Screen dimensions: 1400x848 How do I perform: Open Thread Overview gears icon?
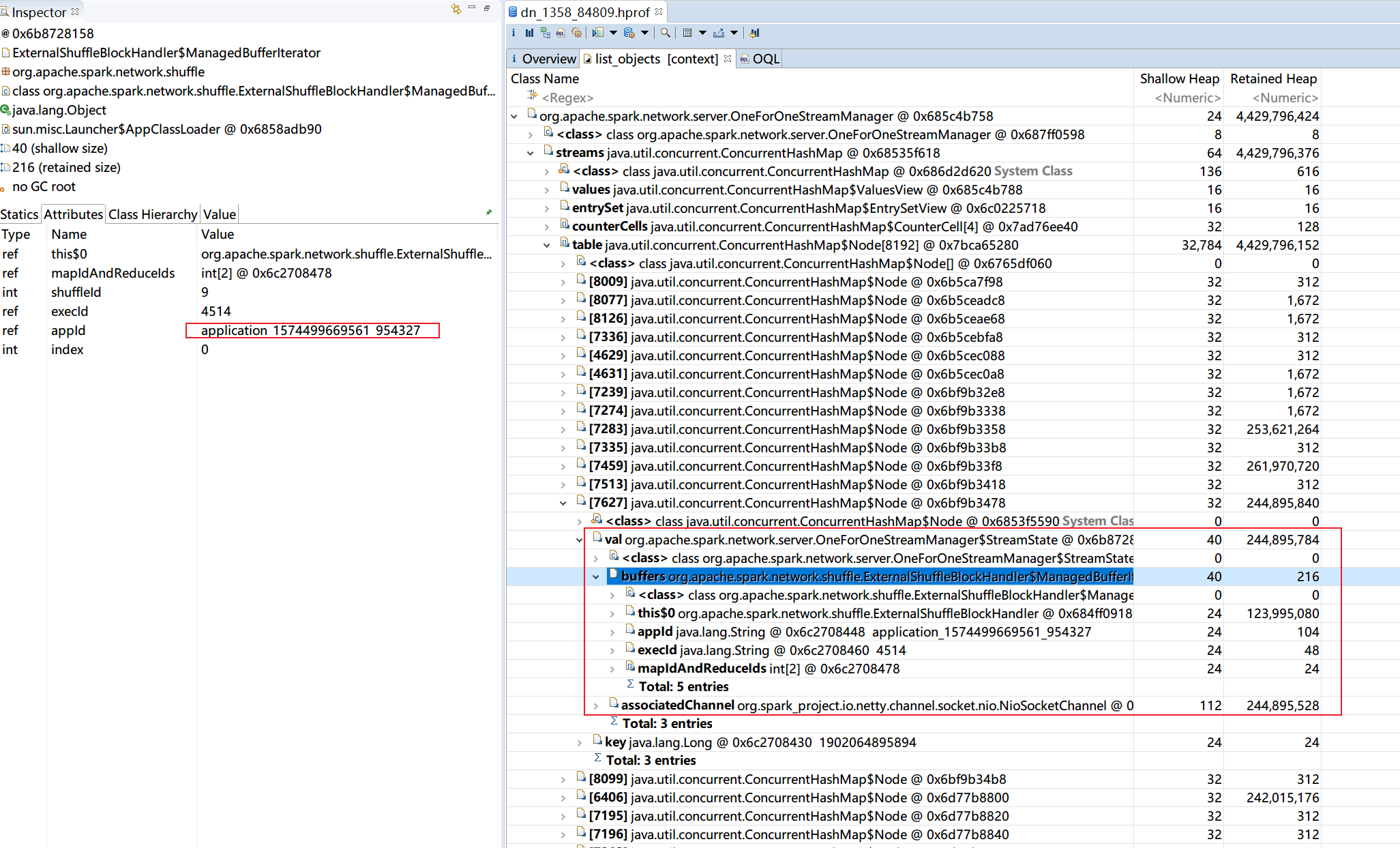tap(577, 33)
